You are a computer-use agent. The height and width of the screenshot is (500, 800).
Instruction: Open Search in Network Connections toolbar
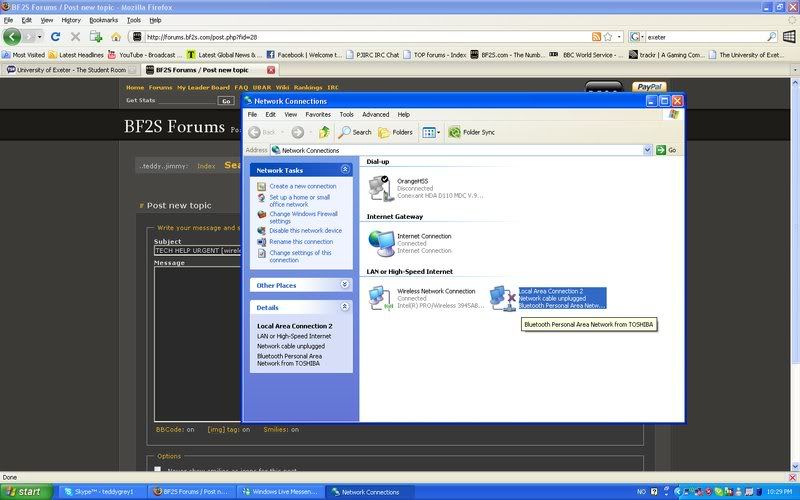point(355,132)
